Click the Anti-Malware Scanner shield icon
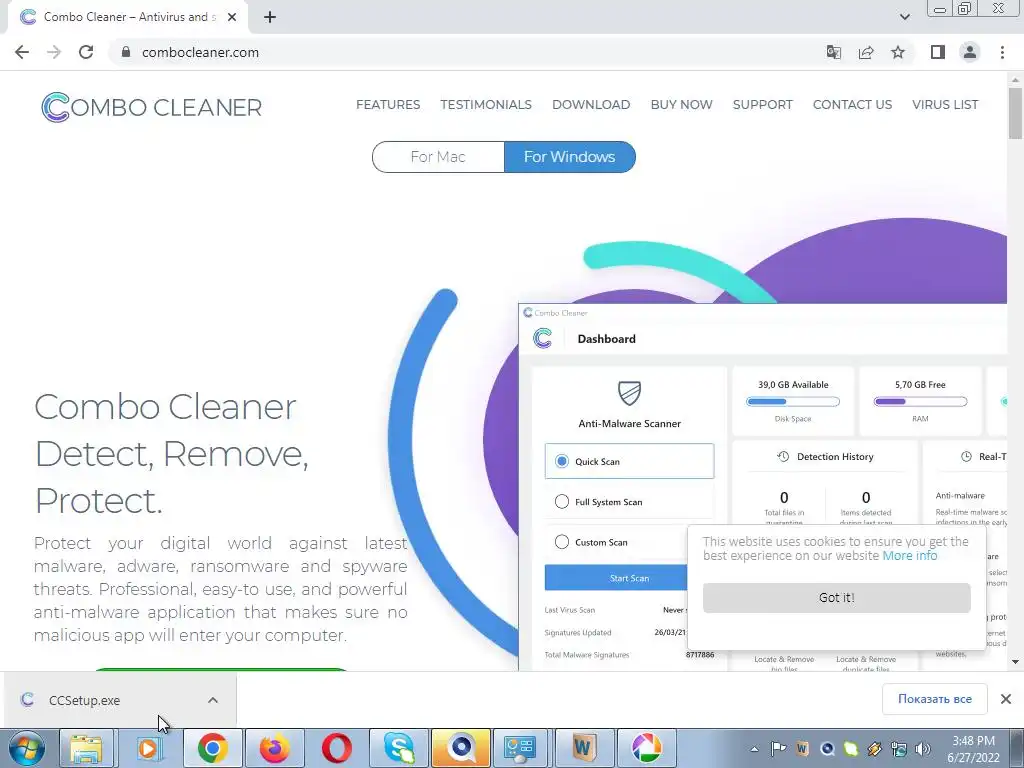 [x=630, y=393]
